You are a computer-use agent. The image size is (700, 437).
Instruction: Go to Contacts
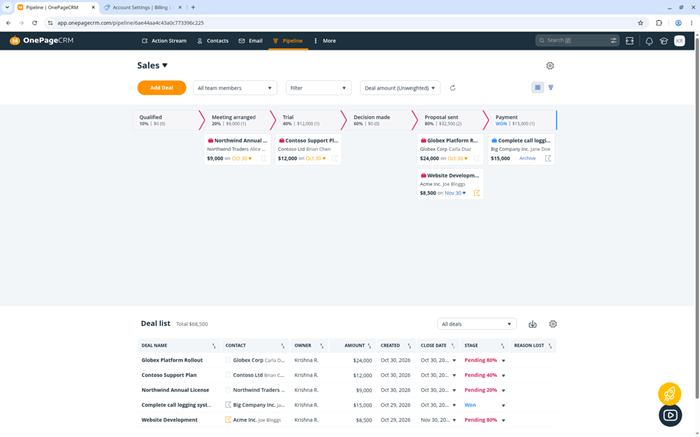213,41
